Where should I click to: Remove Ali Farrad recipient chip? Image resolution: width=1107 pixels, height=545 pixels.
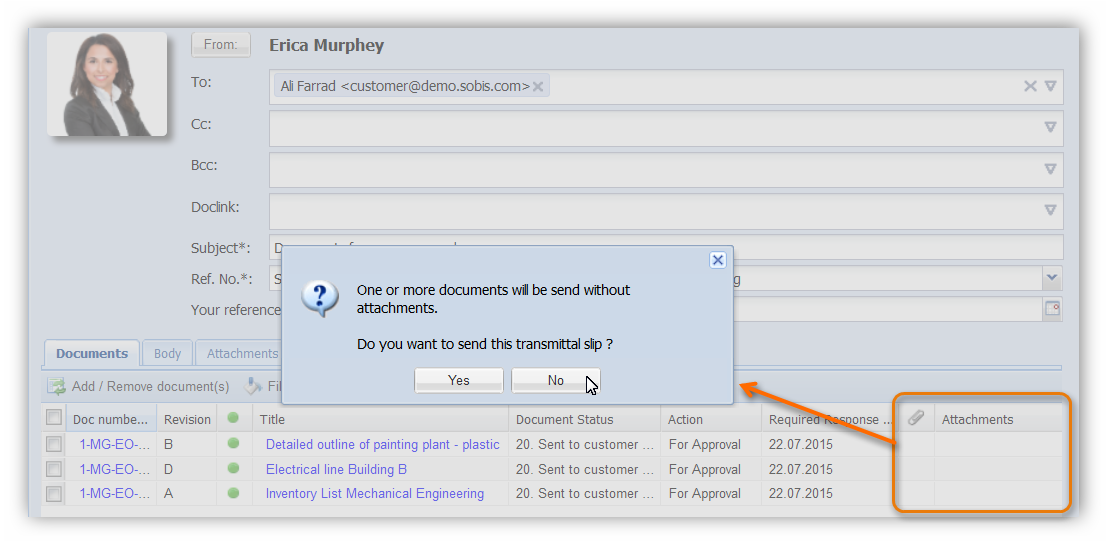[538, 87]
